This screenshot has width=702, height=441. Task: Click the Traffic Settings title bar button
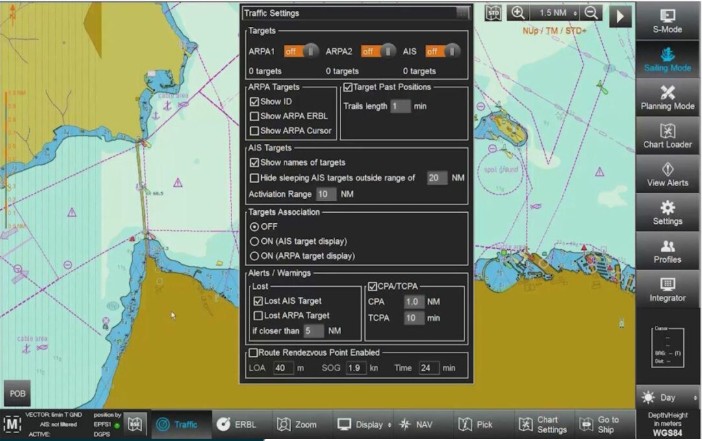[x=462, y=13]
